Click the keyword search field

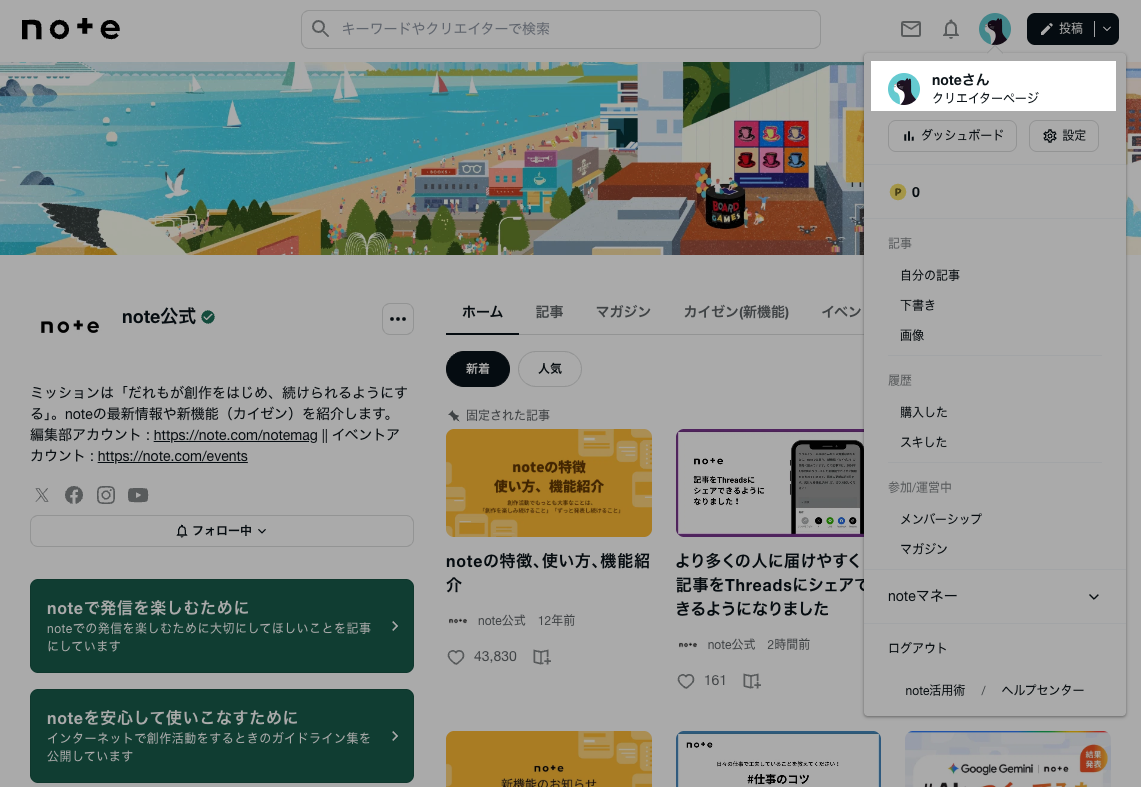tap(560, 29)
